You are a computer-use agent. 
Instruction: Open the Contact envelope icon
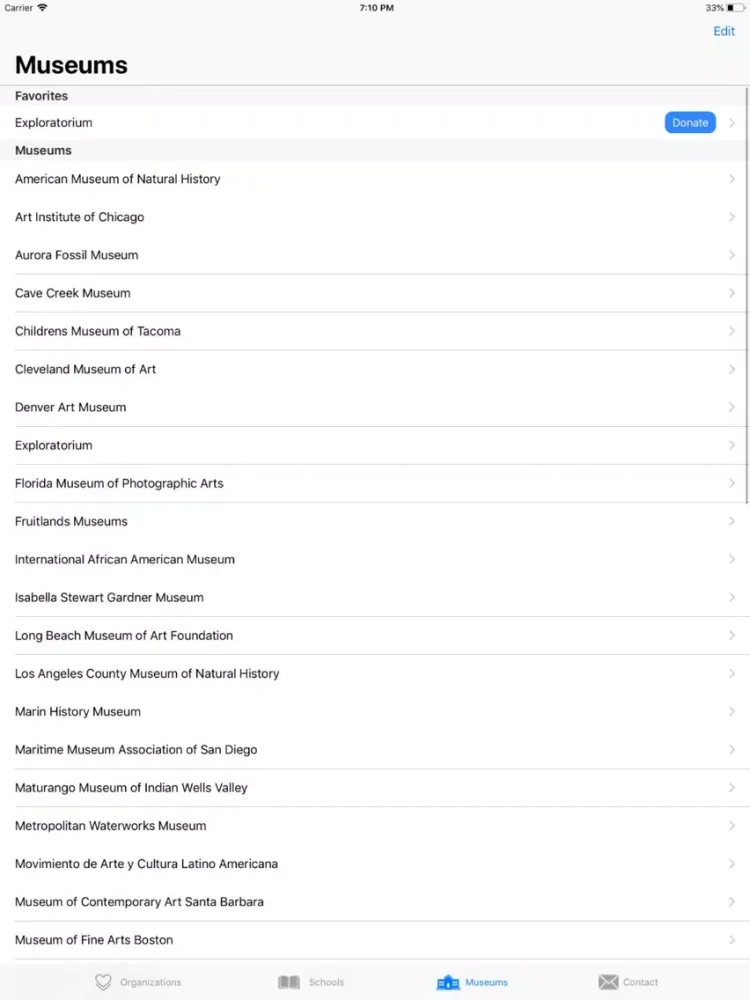coord(608,982)
